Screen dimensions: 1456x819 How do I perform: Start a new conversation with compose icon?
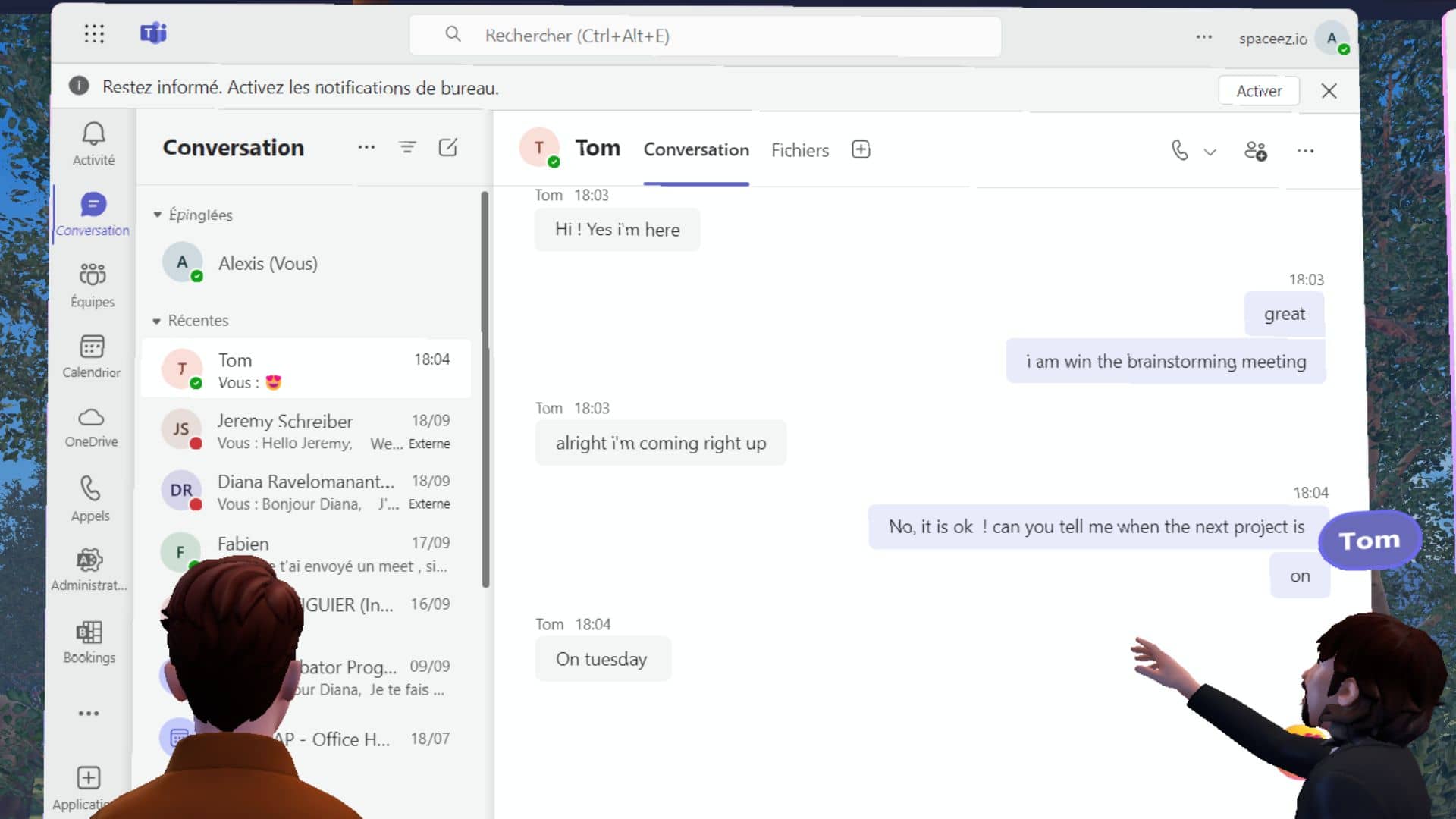click(448, 147)
